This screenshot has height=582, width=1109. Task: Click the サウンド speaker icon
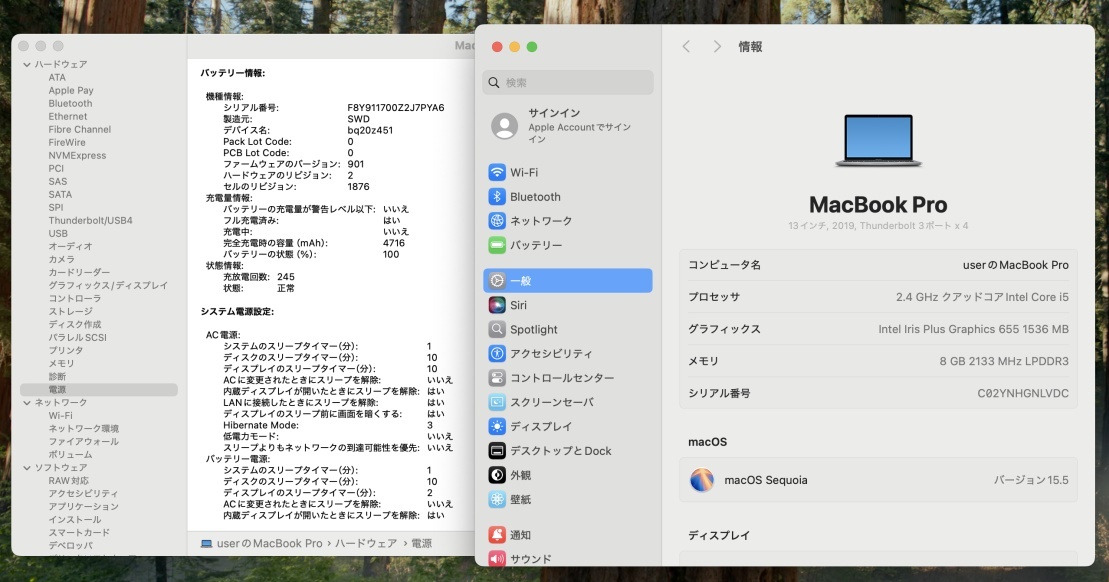tap(497, 559)
